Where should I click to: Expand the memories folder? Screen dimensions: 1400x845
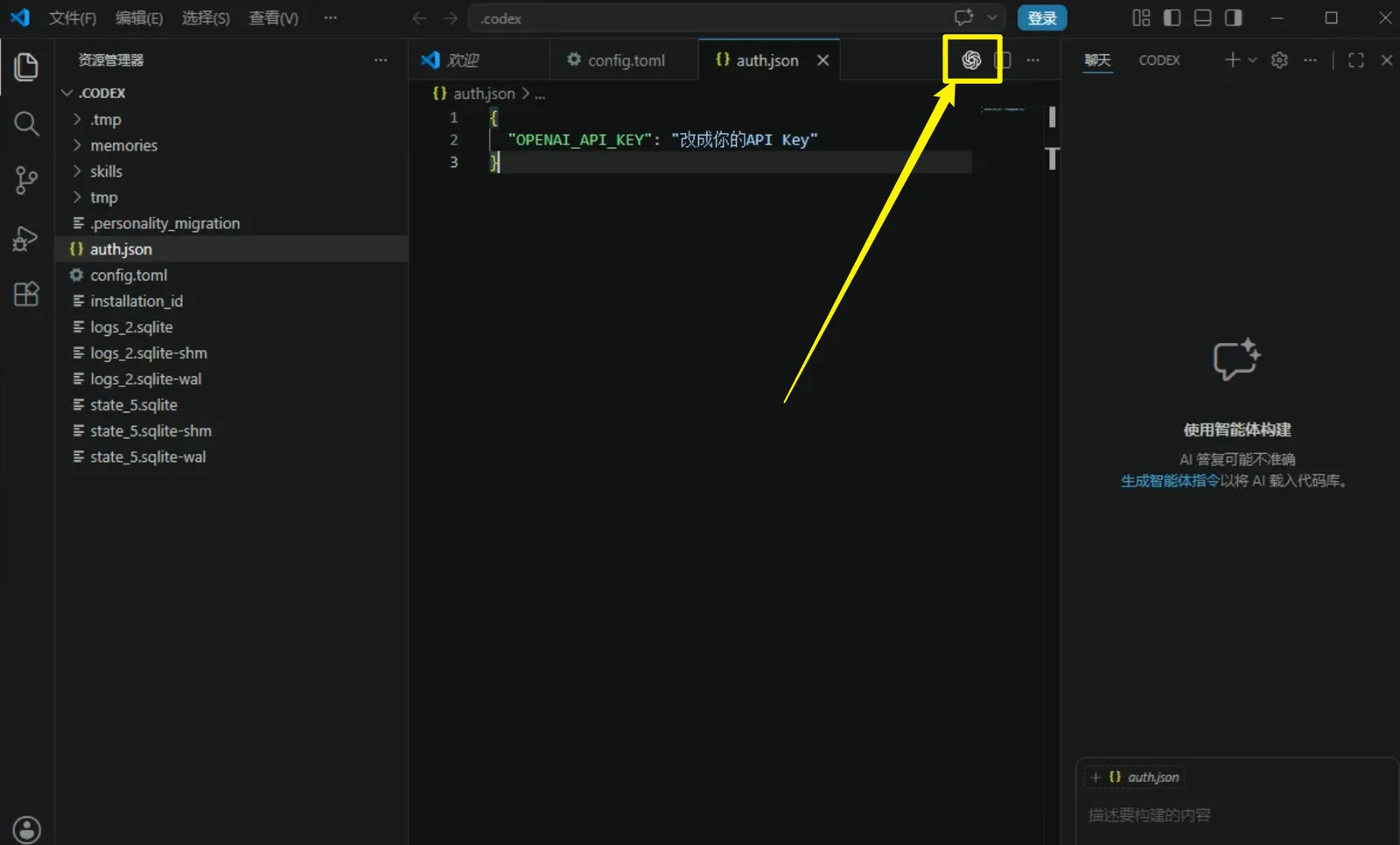click(232, 145)
